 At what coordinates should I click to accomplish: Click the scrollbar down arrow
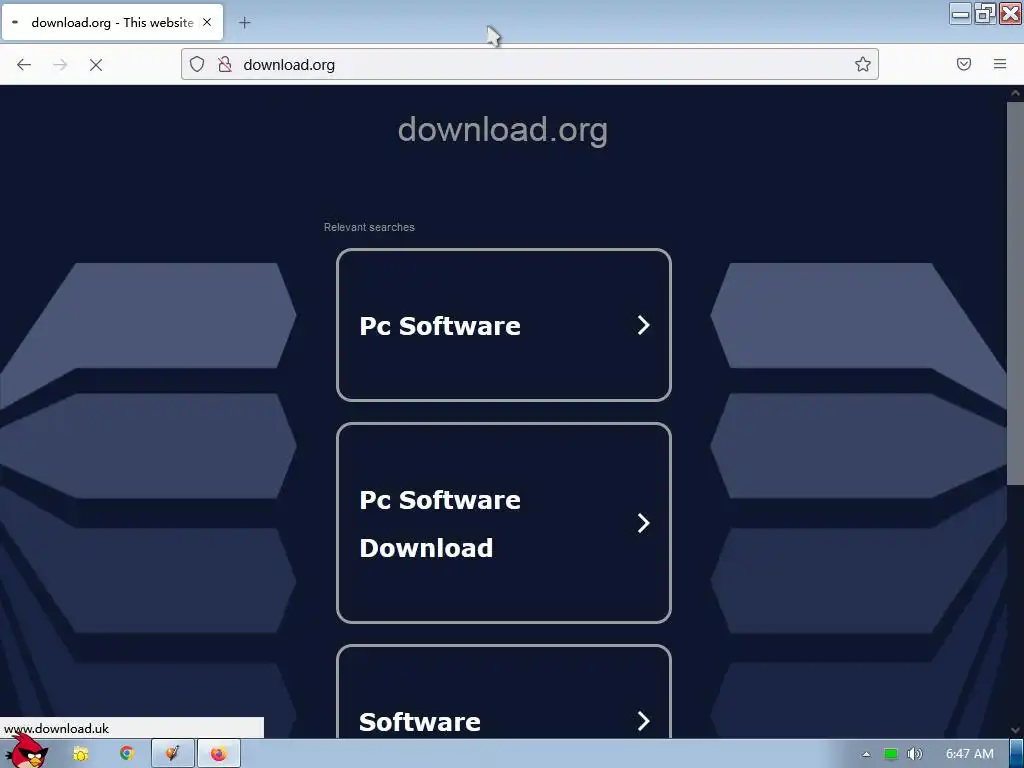tap(1015, 729)
